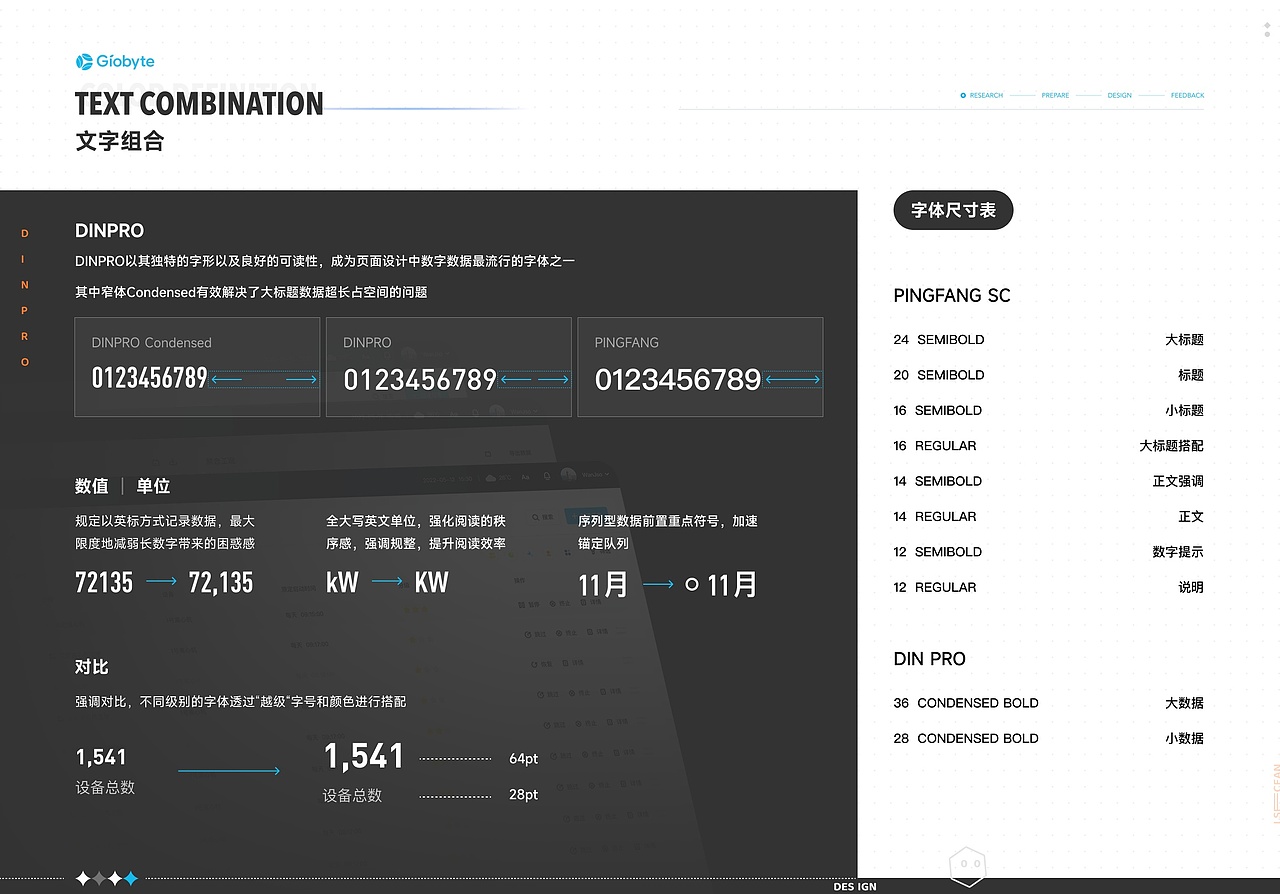1280x894 pixels.
Task: Click the 数值 heading
Action: click(x=92, y=486)
